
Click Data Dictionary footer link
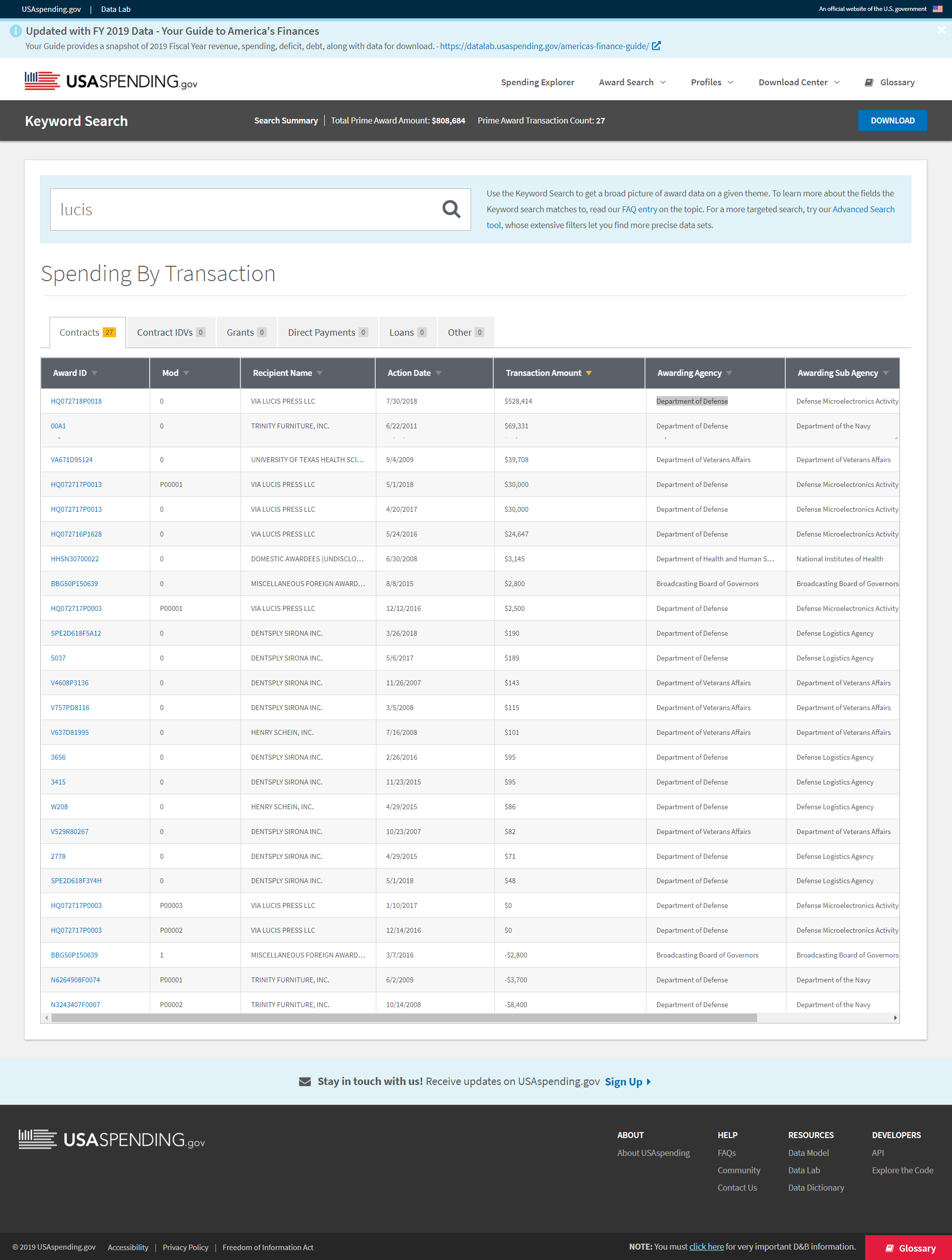[816, 1187]
